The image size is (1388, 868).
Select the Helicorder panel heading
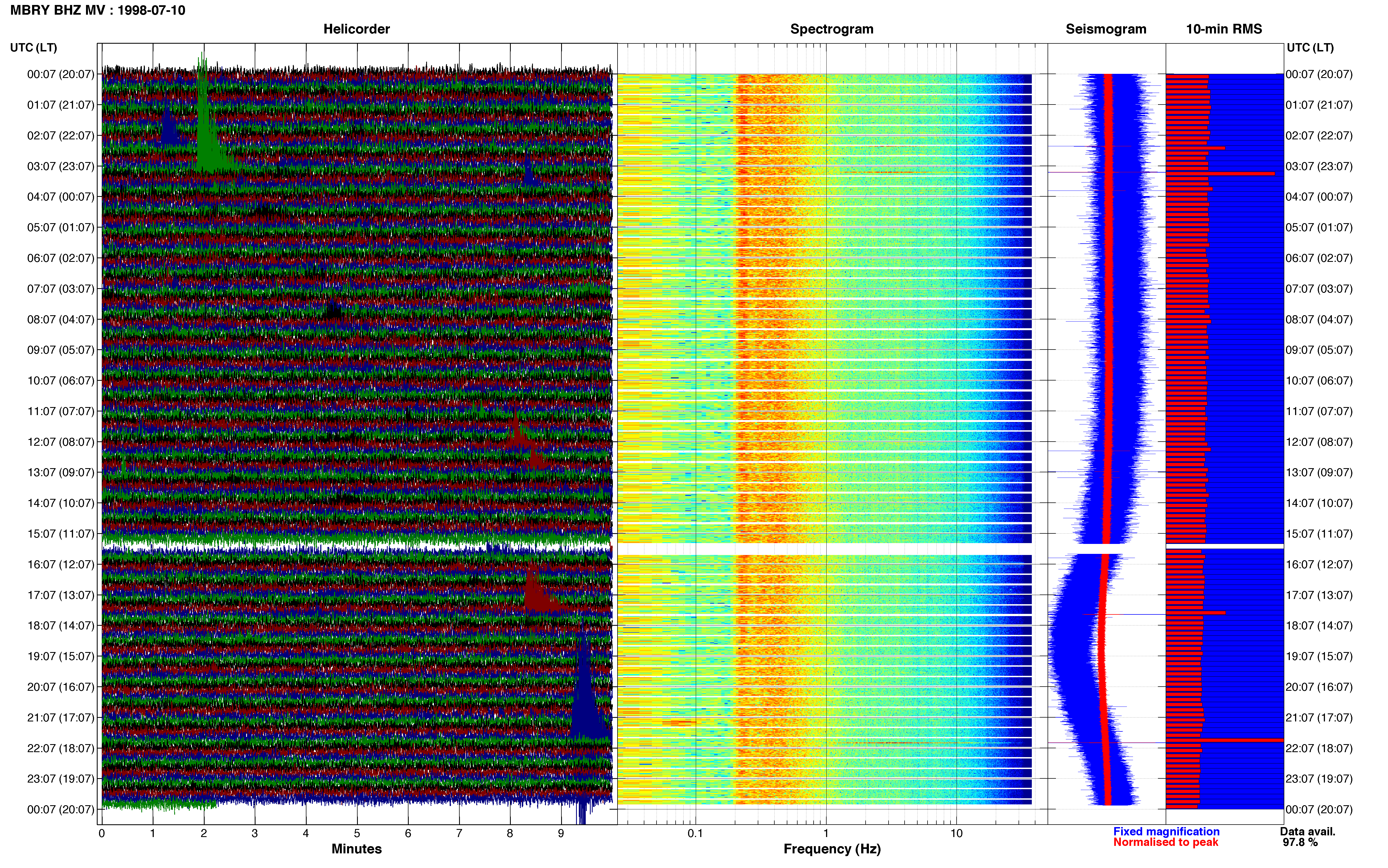click(x=356, y=29)
